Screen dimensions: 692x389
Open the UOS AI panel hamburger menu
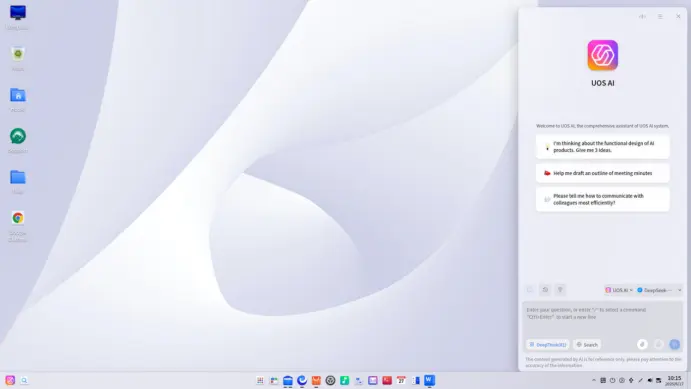pyautogui.click(x=660, y=16)
